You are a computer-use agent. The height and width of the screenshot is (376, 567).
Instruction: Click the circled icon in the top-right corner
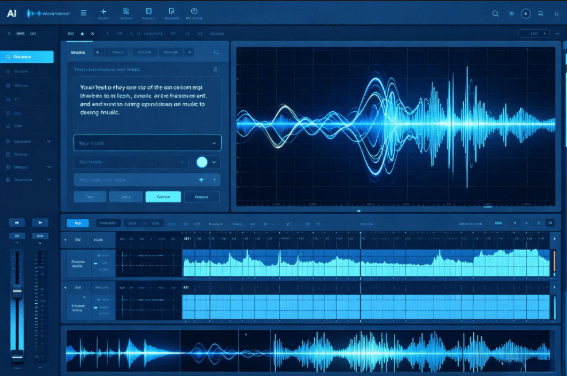point(526,14)
